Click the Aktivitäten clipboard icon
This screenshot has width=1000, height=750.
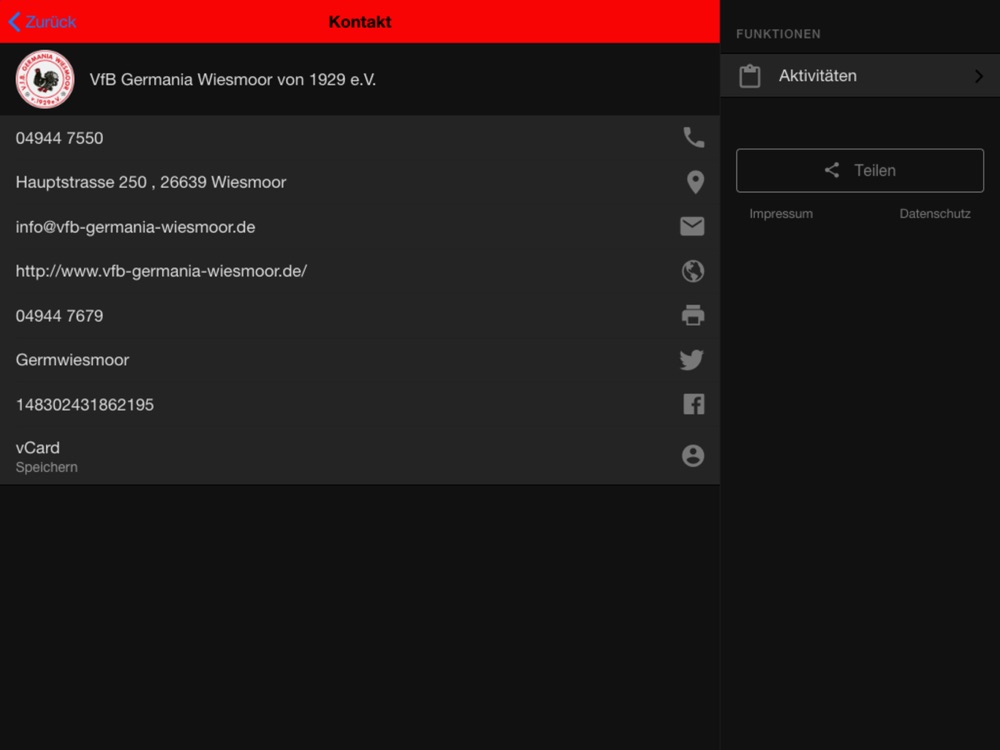pyautogui.click(x=749, y=76)
